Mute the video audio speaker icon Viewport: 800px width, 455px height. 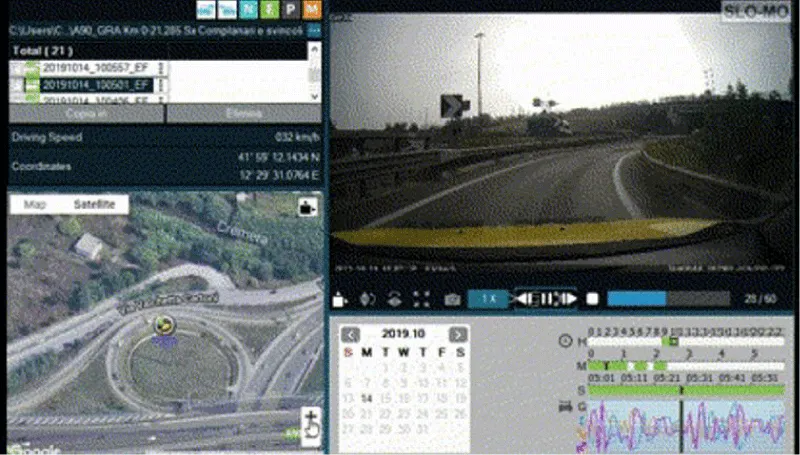pyautogui.click(x=367, y=299)
